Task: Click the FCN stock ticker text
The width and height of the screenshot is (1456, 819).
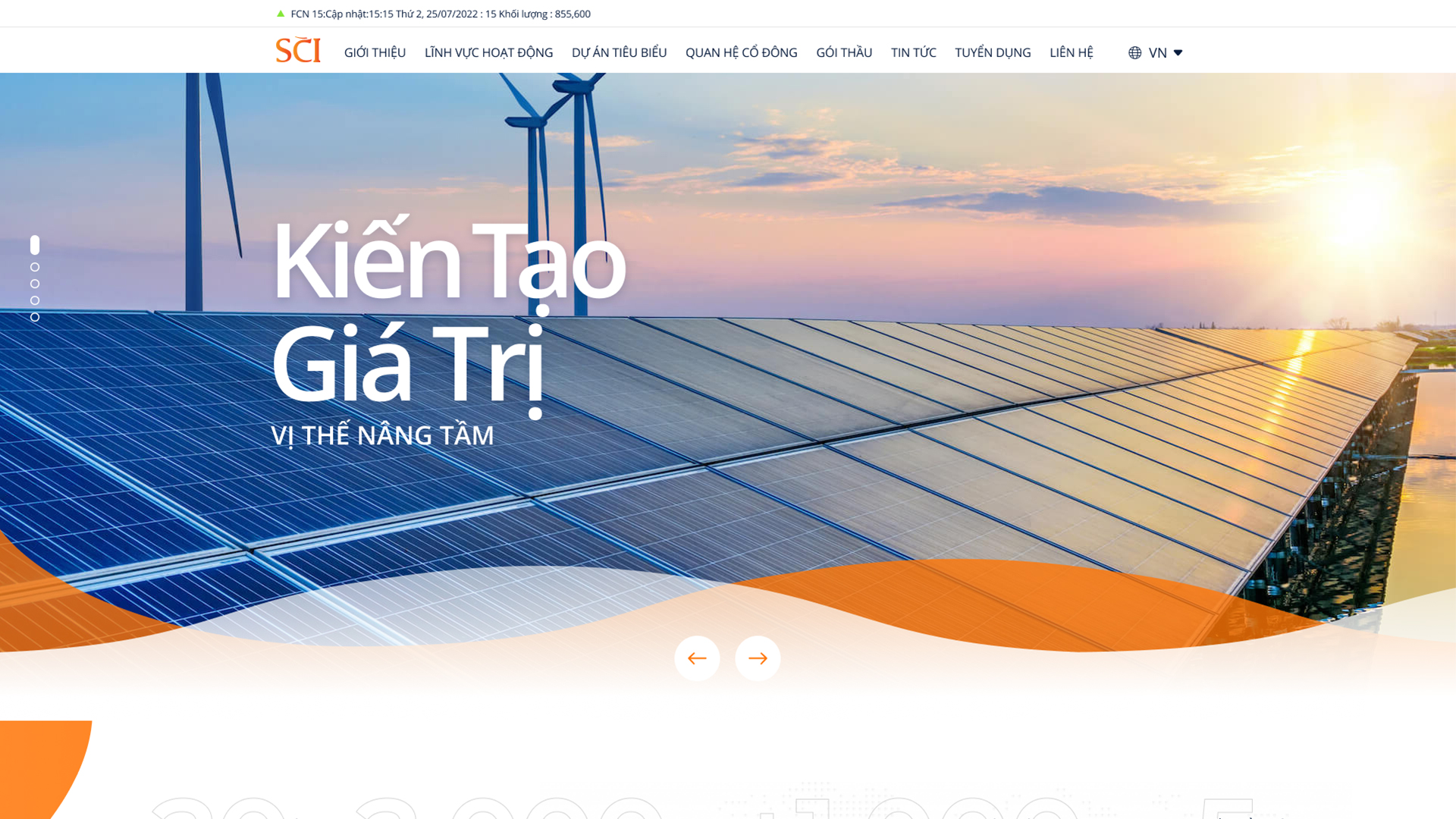Action: click(x=440, y=14)
